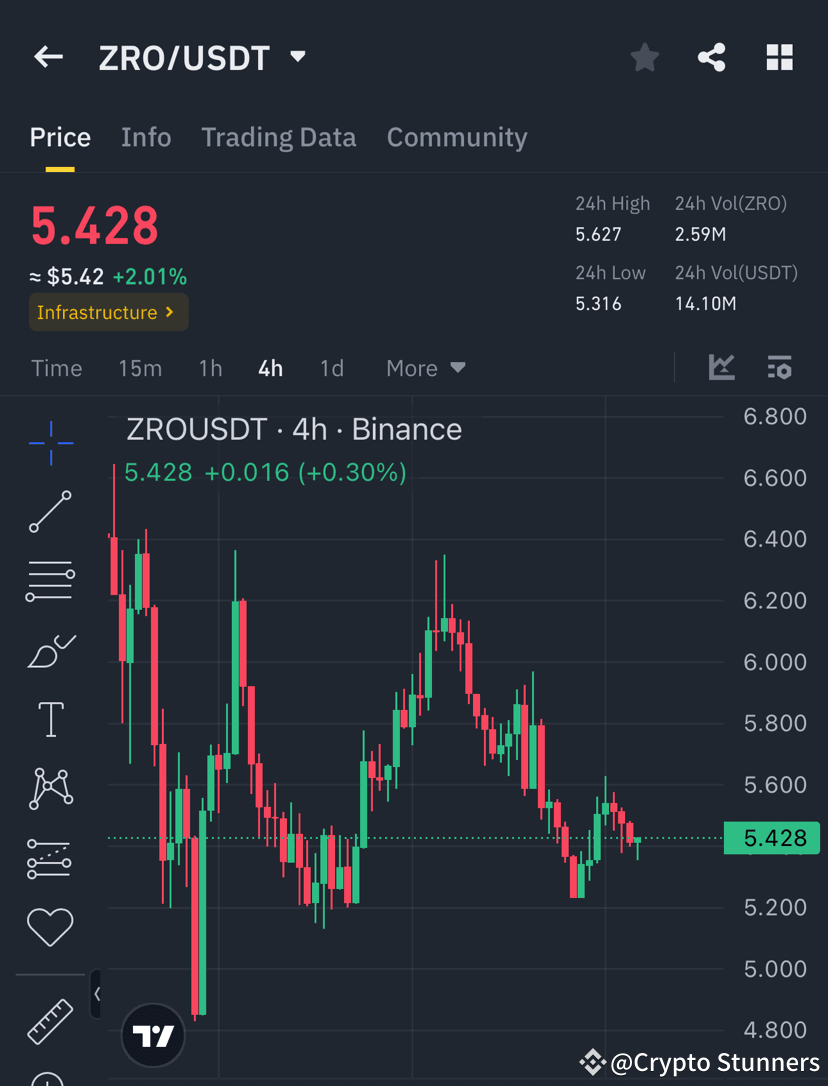Open the Infrastructure category link
828x1086 pixels.
108,312
